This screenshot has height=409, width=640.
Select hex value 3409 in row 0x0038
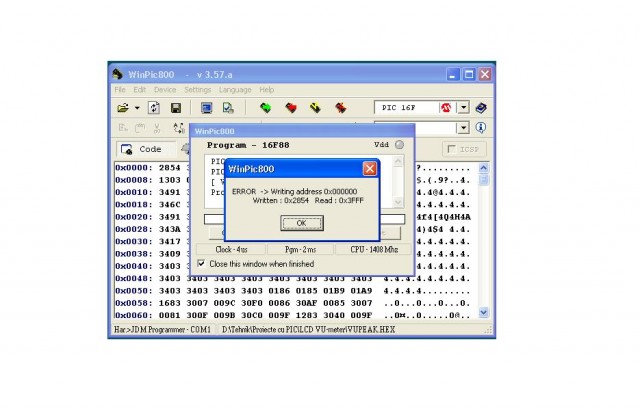(170, 253)
